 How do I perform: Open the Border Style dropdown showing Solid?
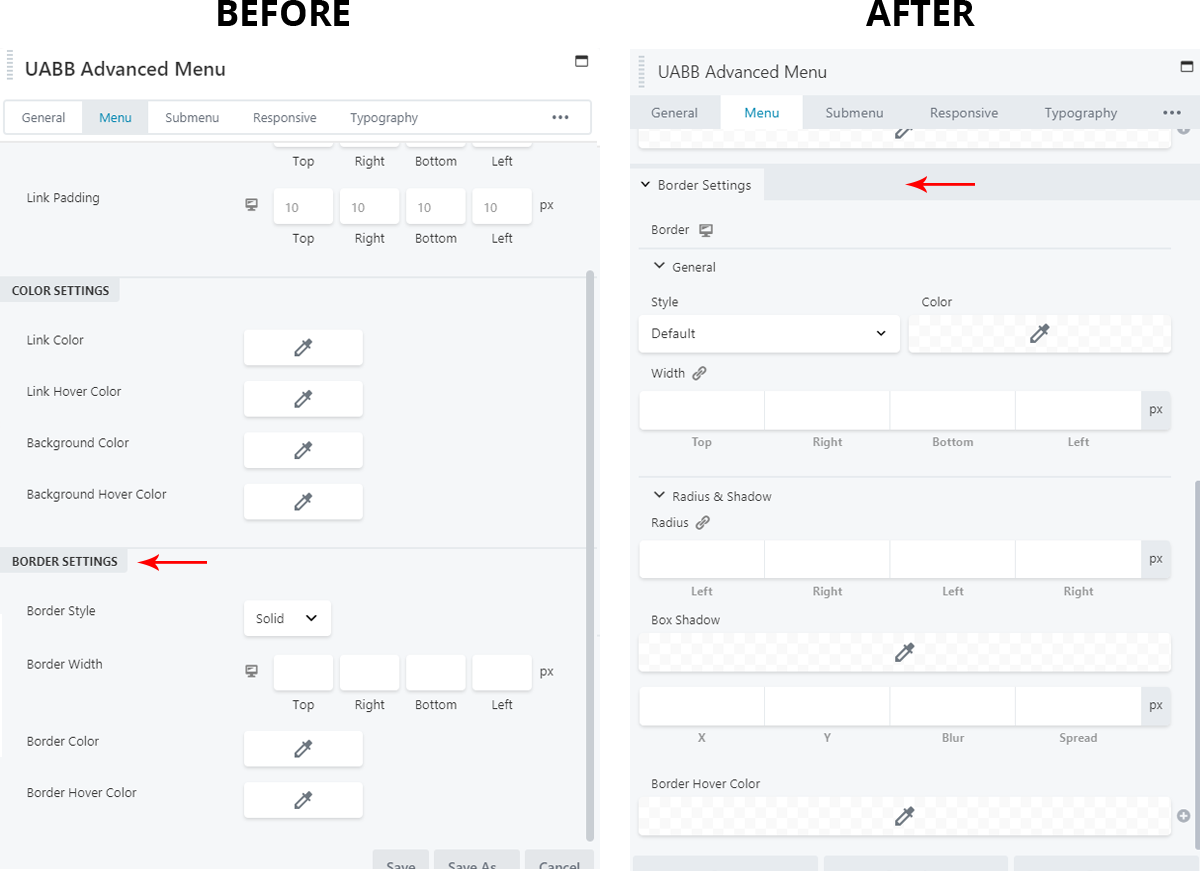(287, 618)
